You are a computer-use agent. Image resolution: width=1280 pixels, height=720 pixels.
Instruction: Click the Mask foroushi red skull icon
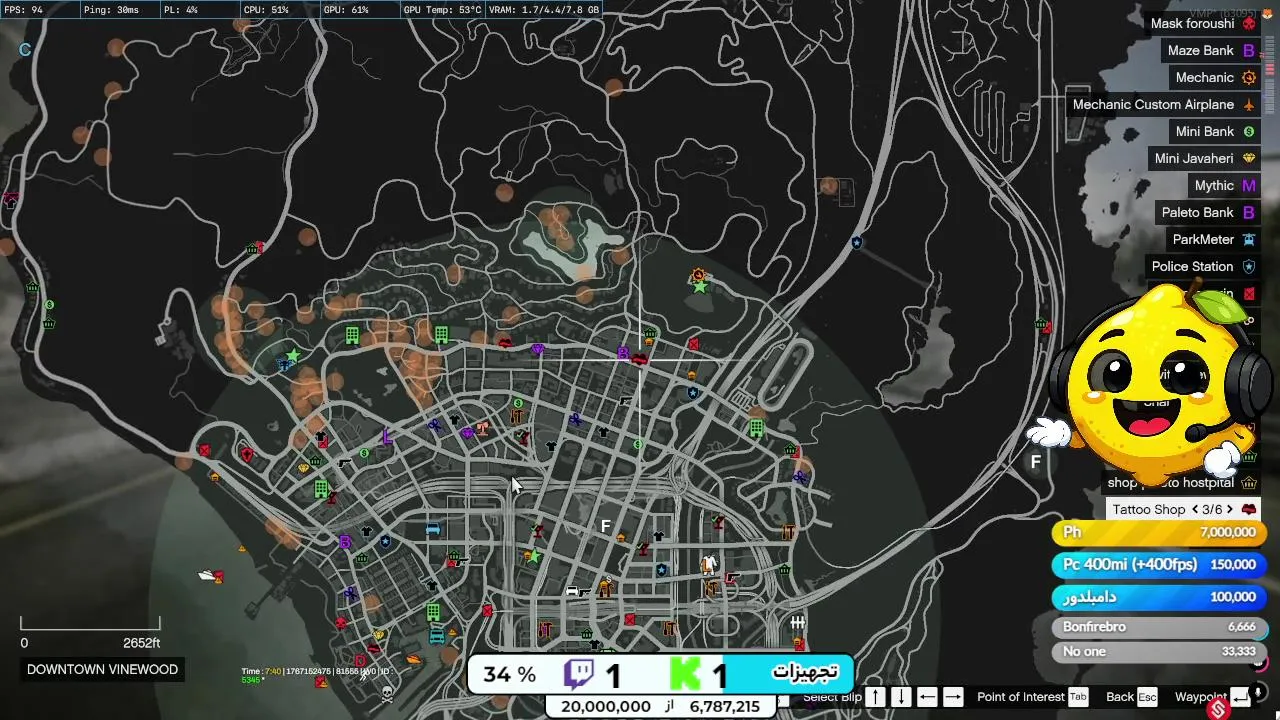(x=1248, y=23)
